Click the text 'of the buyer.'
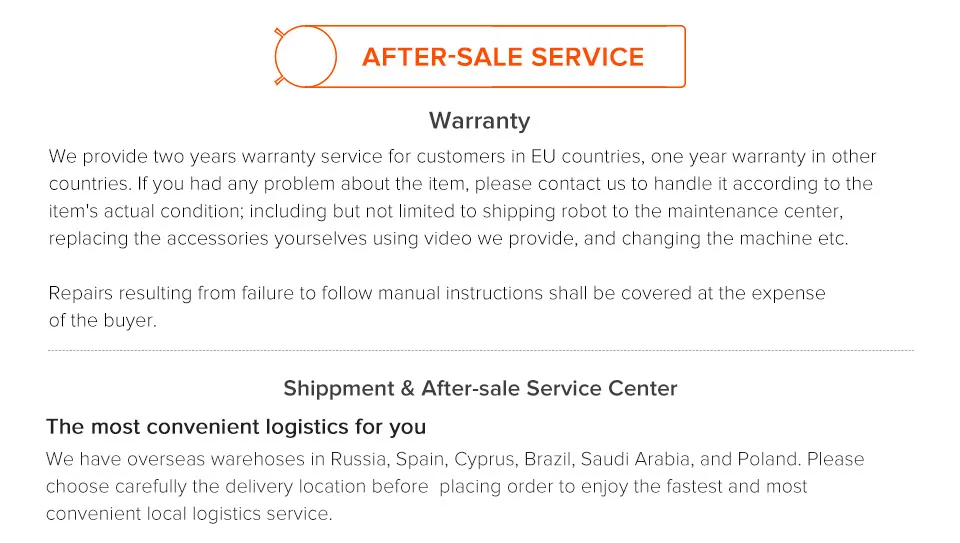 [103, 320]
